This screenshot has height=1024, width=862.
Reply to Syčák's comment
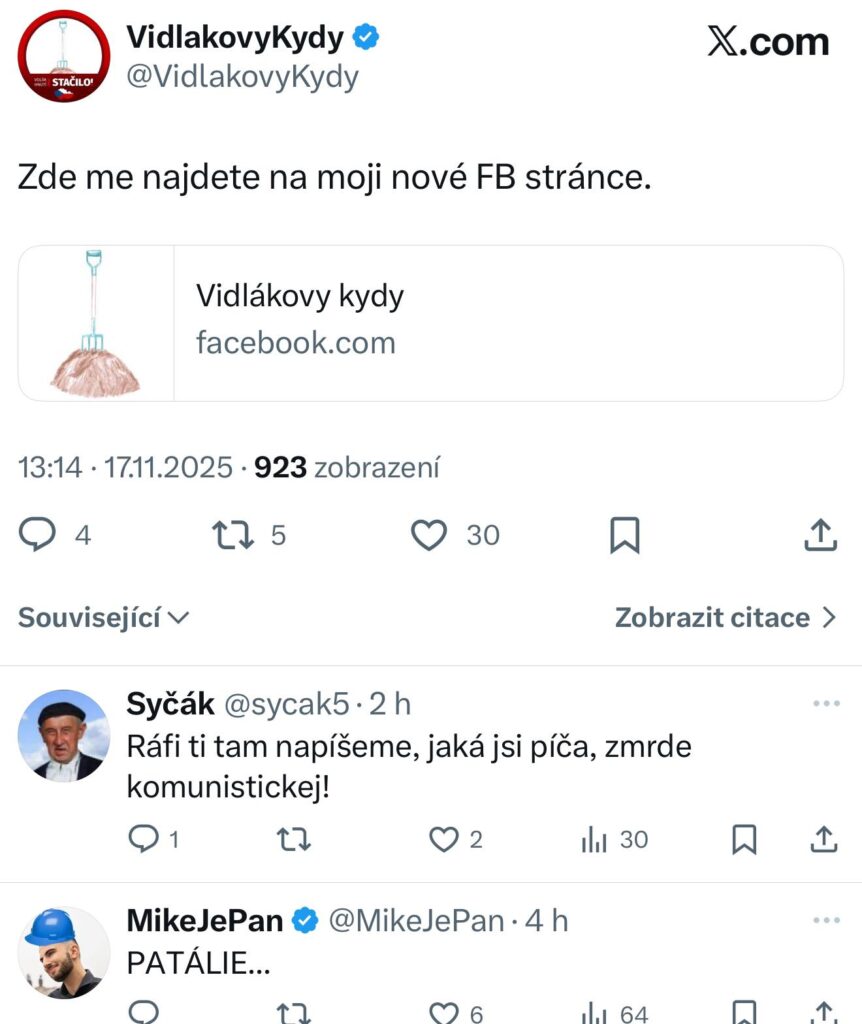point(145,840)
